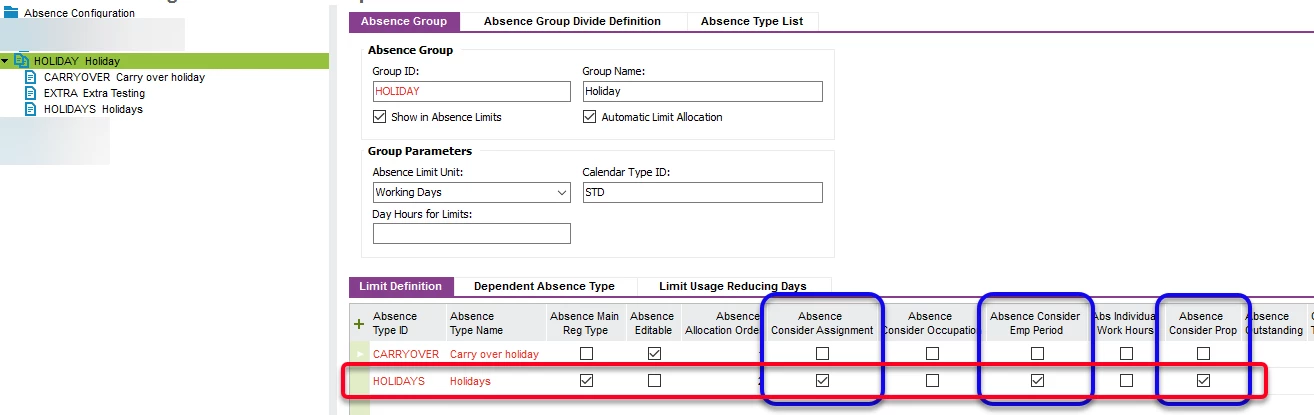Click the Day Hours for Limits field

coord(471,234)
